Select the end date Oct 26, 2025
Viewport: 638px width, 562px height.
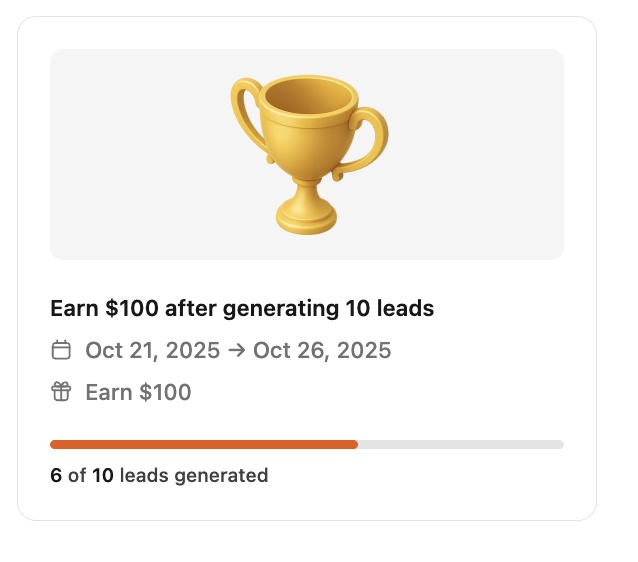[322, 350]
